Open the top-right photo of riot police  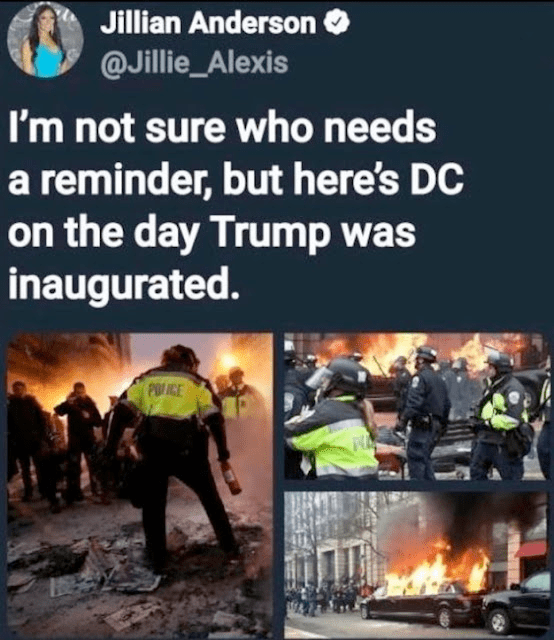(416, 406)
